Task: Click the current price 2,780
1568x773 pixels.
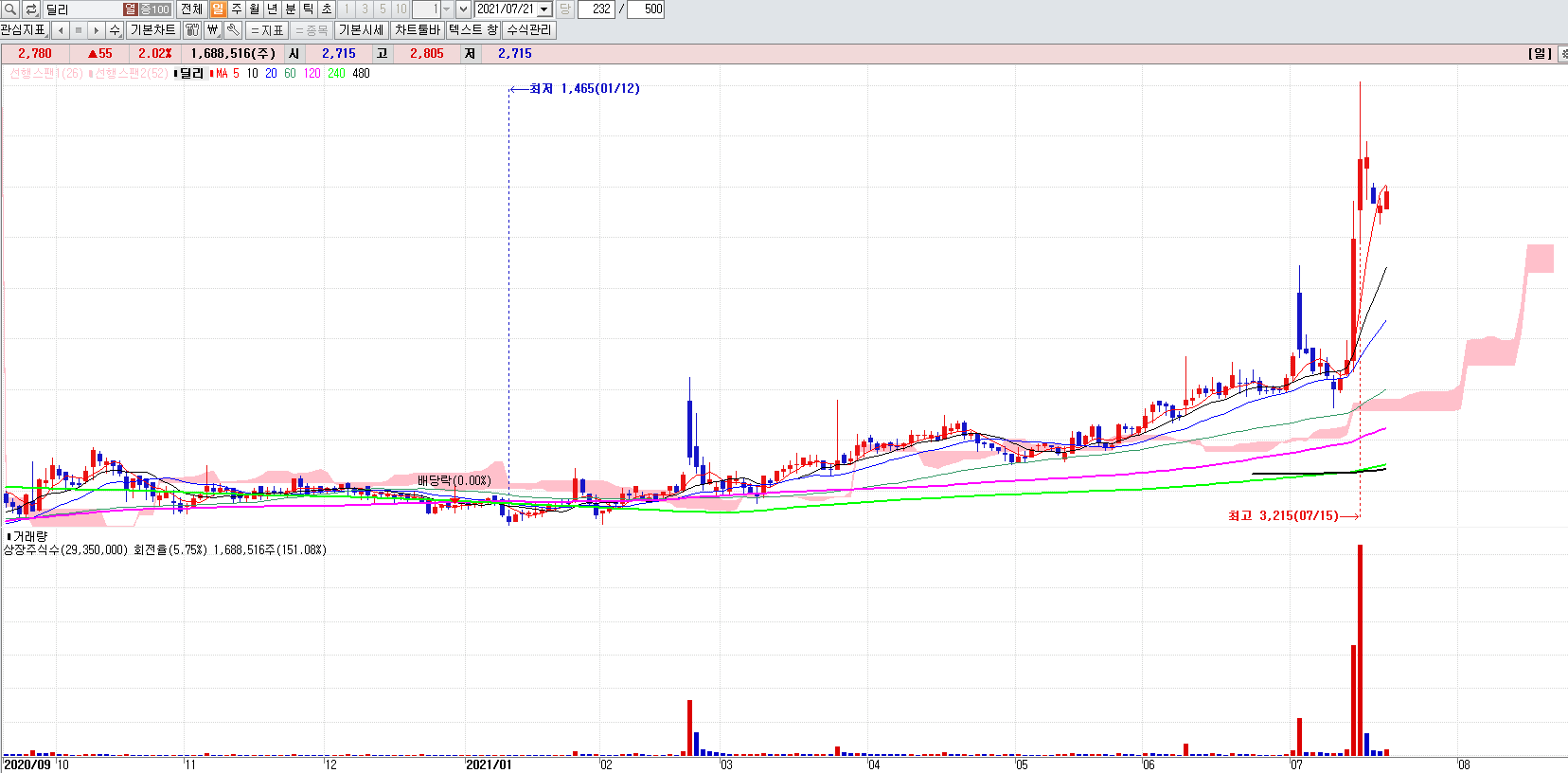Action: click(x=35, y=54)
